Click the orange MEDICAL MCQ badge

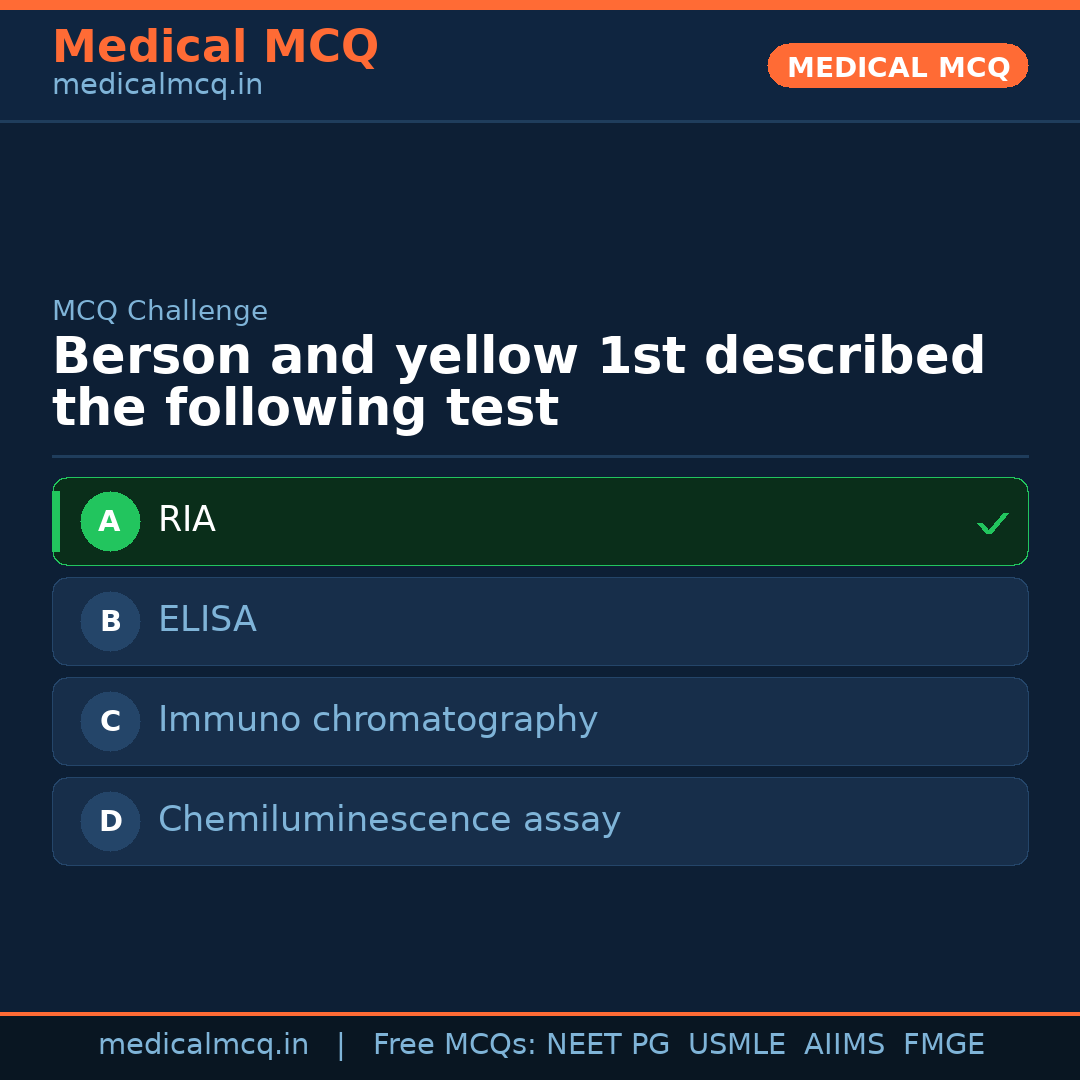tap(897, 66)
